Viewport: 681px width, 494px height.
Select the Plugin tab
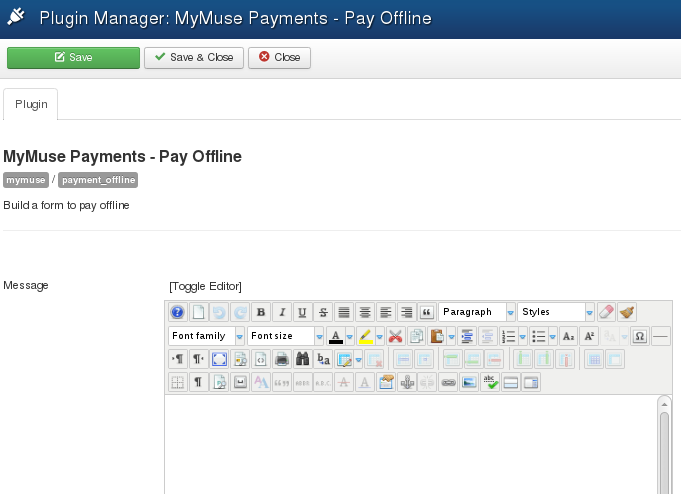[31, 104]
